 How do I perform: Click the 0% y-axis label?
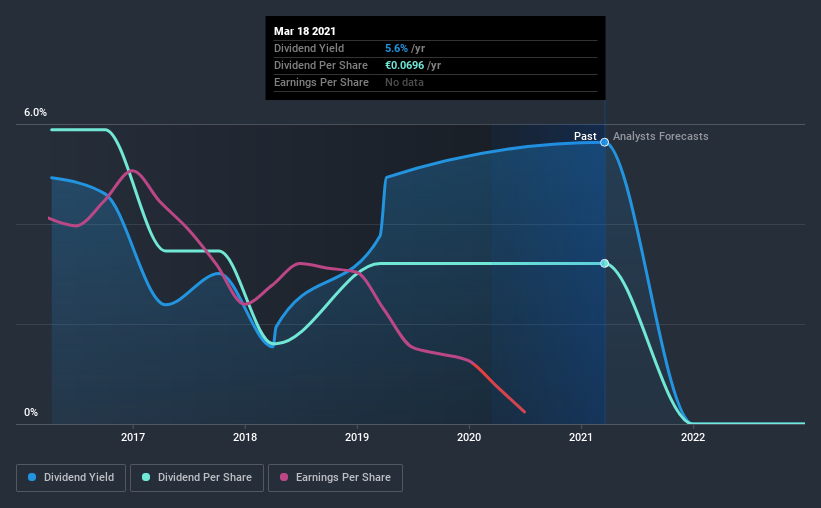pyautogui.click(x=31, y=413)
